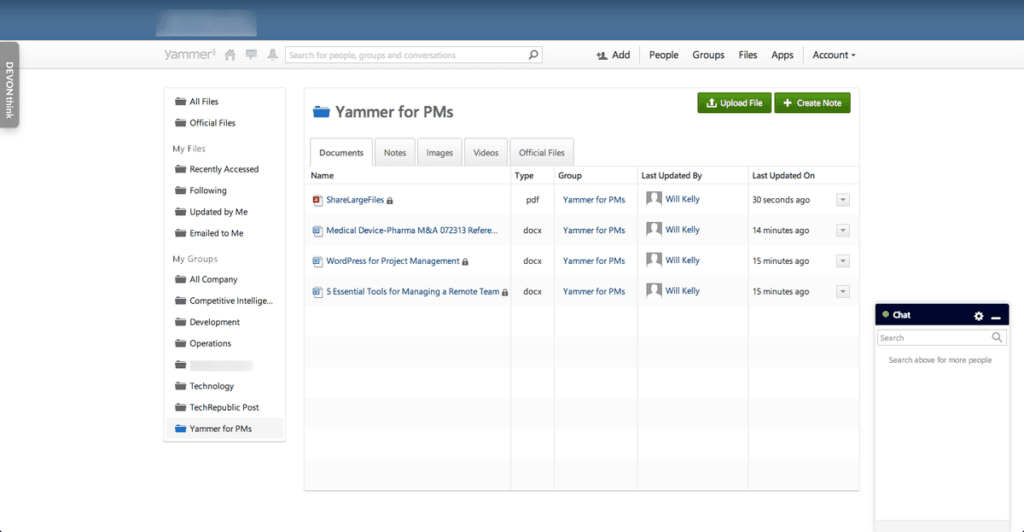Click the ShareLargeFiles PDF file icon
The image size is (1024, 532).
(317, 200)
